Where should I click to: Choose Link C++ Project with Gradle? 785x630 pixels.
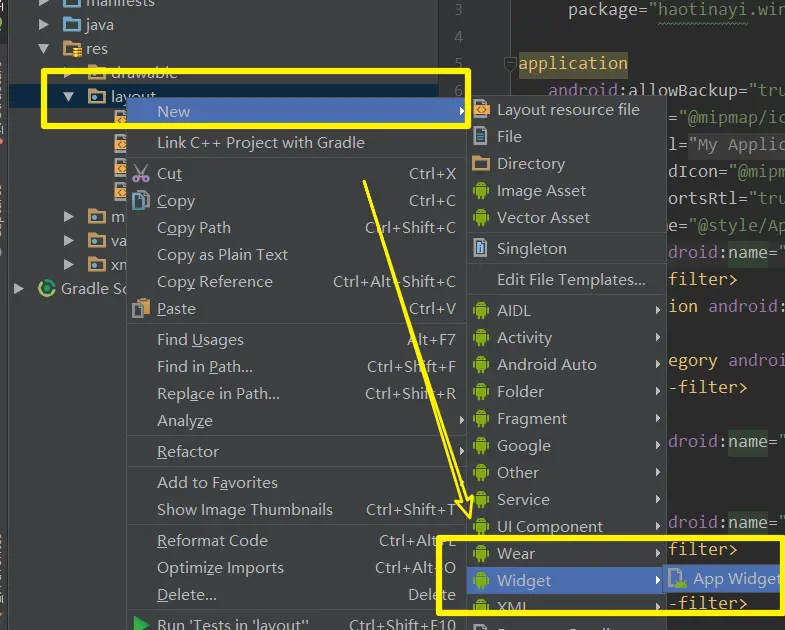(297, 143)
